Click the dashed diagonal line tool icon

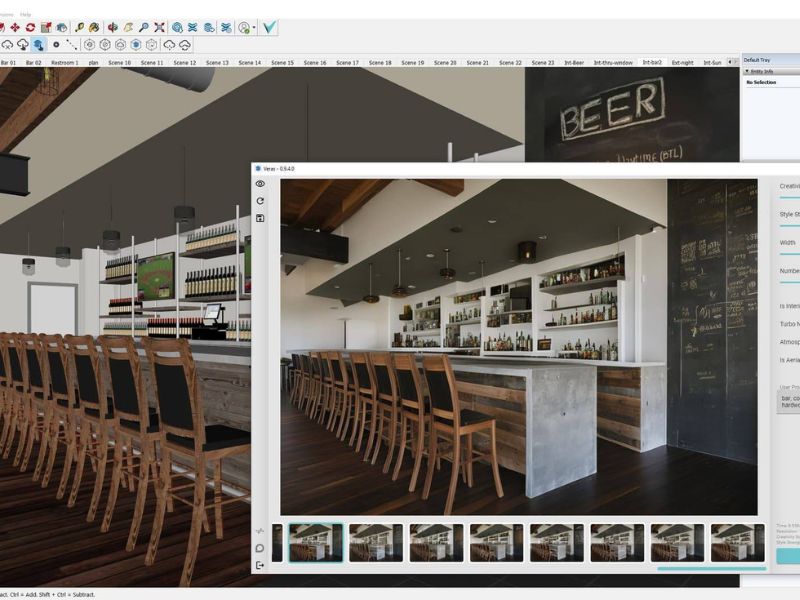(71, 45)
